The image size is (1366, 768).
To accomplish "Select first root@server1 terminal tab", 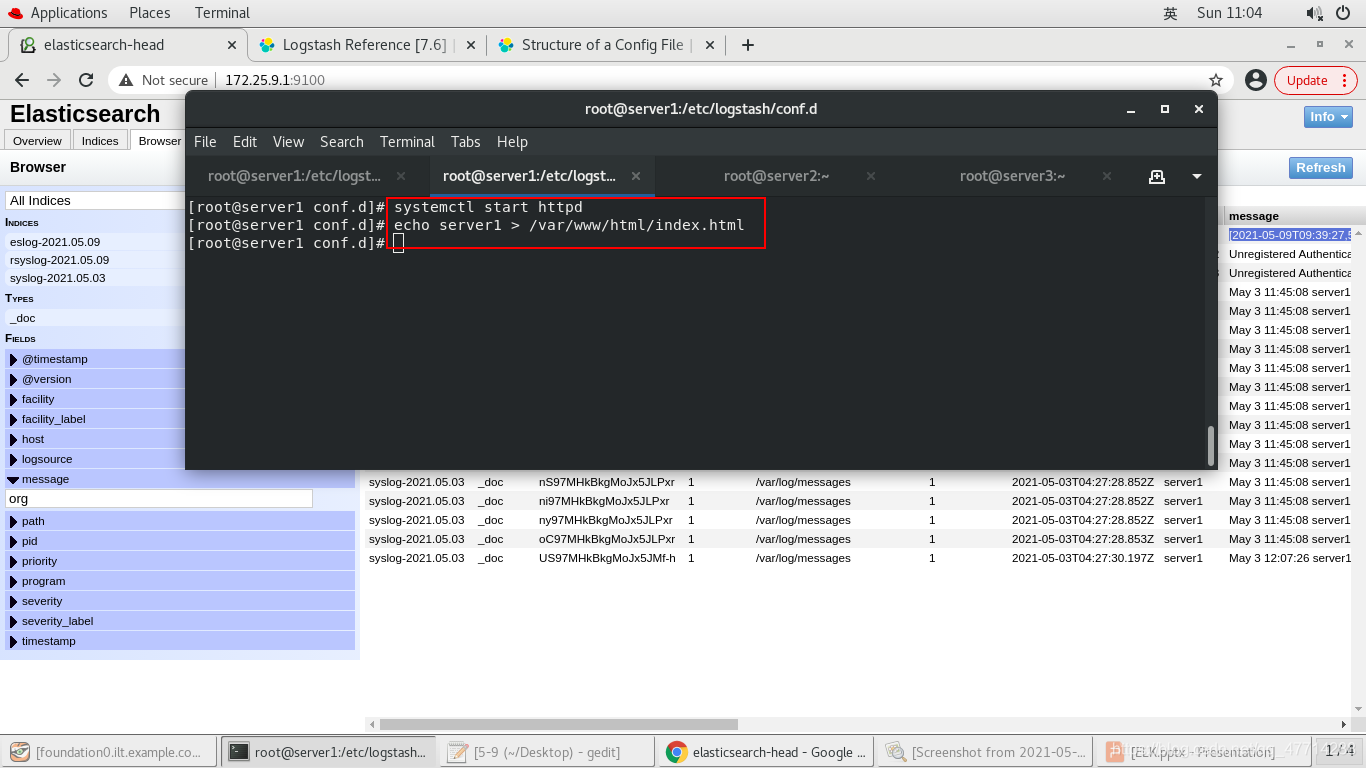I will pos(294,176).
